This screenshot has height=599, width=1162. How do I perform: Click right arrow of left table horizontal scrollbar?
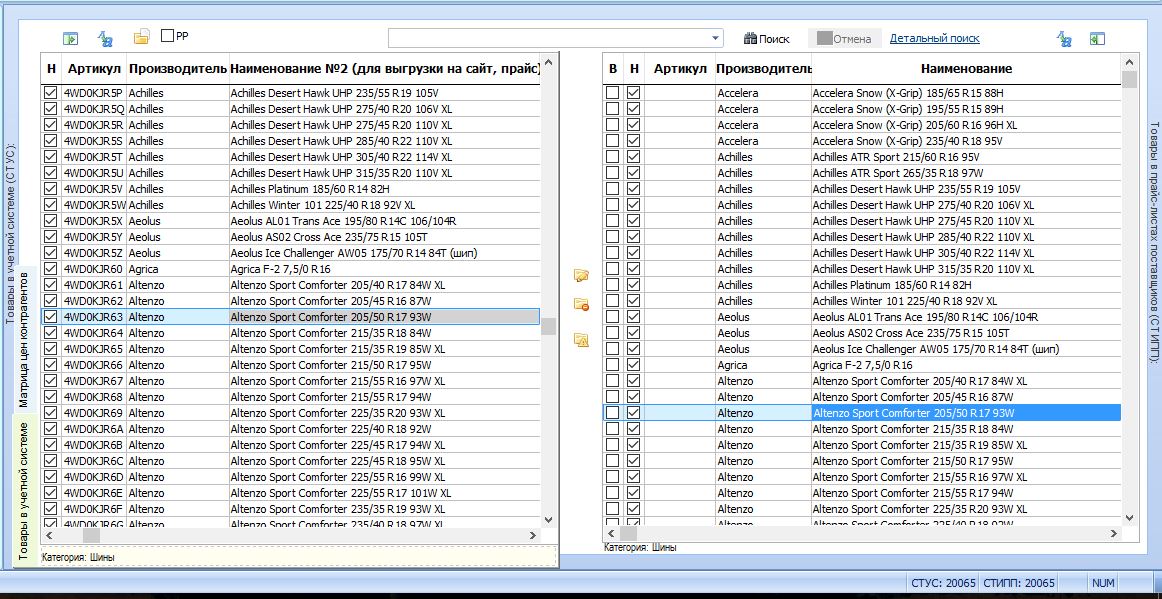[x=532, y=535]
